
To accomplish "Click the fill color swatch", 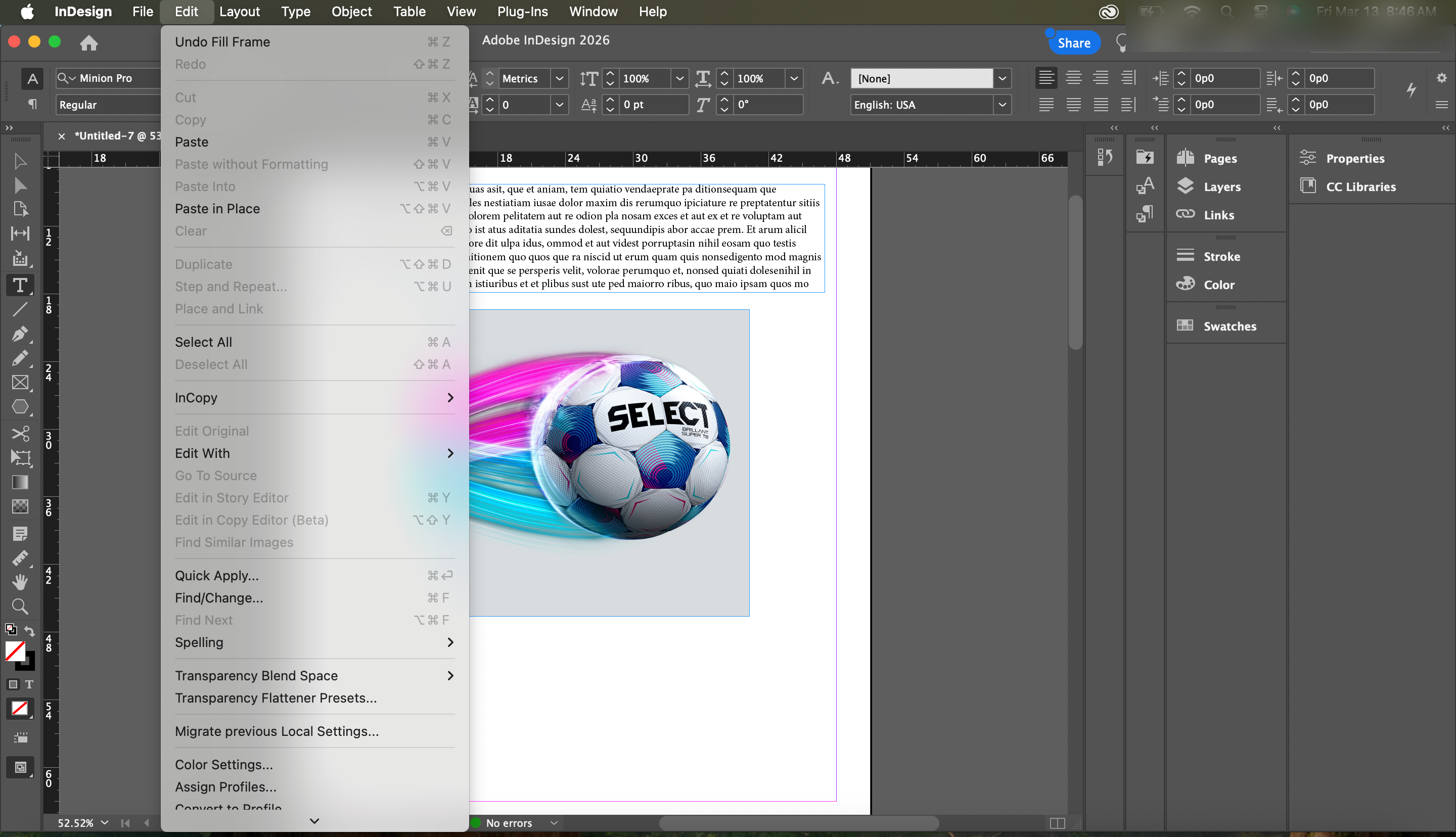I will pyautogui.click(x=15, y=650).
